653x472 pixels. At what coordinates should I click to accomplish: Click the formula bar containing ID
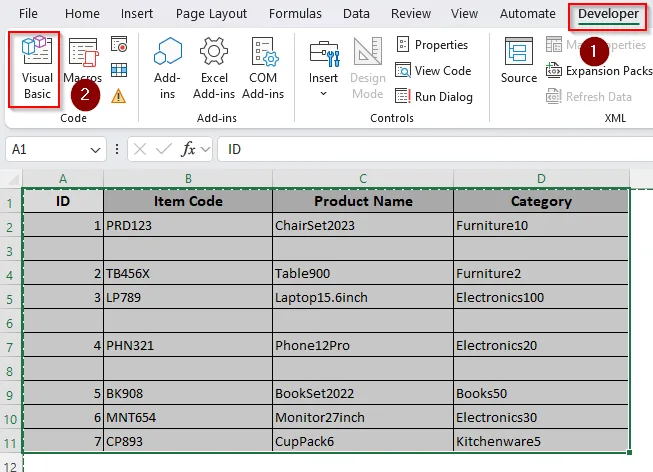pos(435,149)
